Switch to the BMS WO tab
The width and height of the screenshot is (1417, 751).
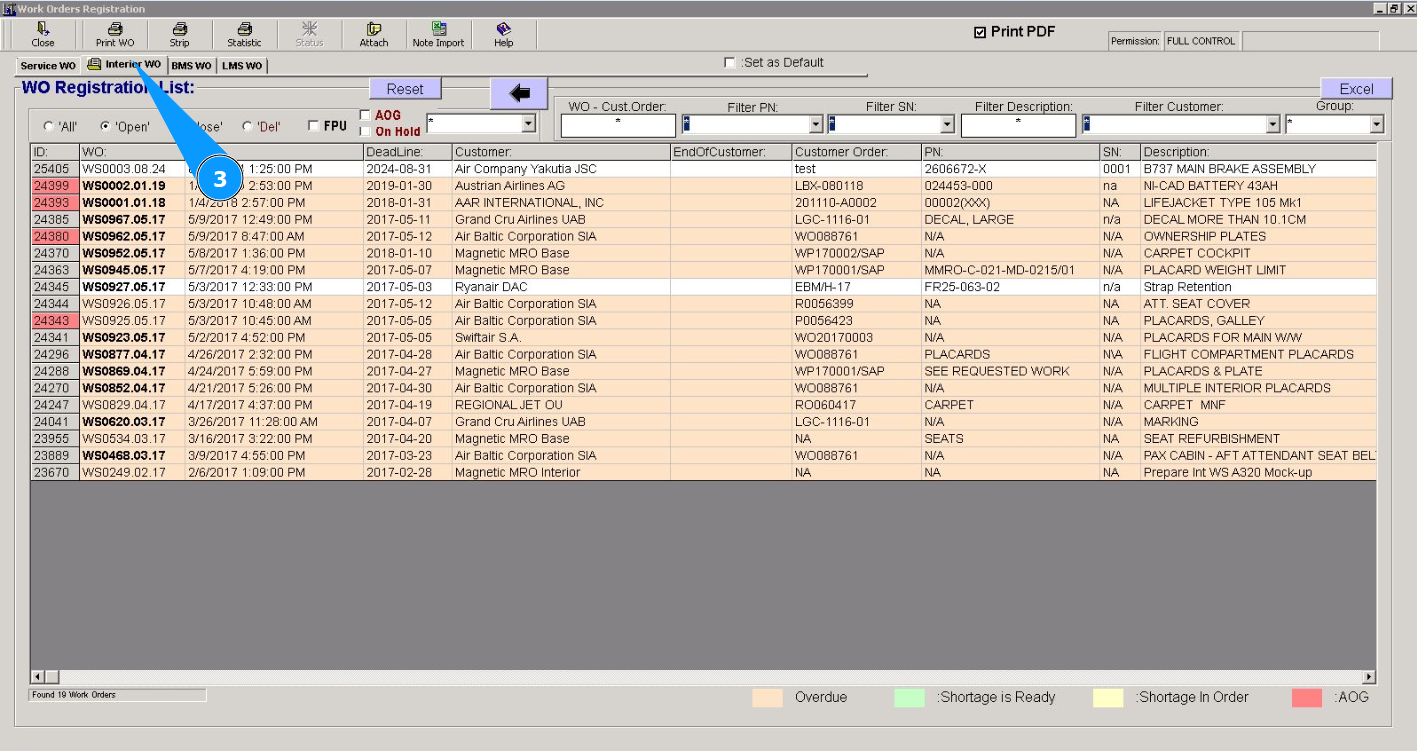coord(191,66)
